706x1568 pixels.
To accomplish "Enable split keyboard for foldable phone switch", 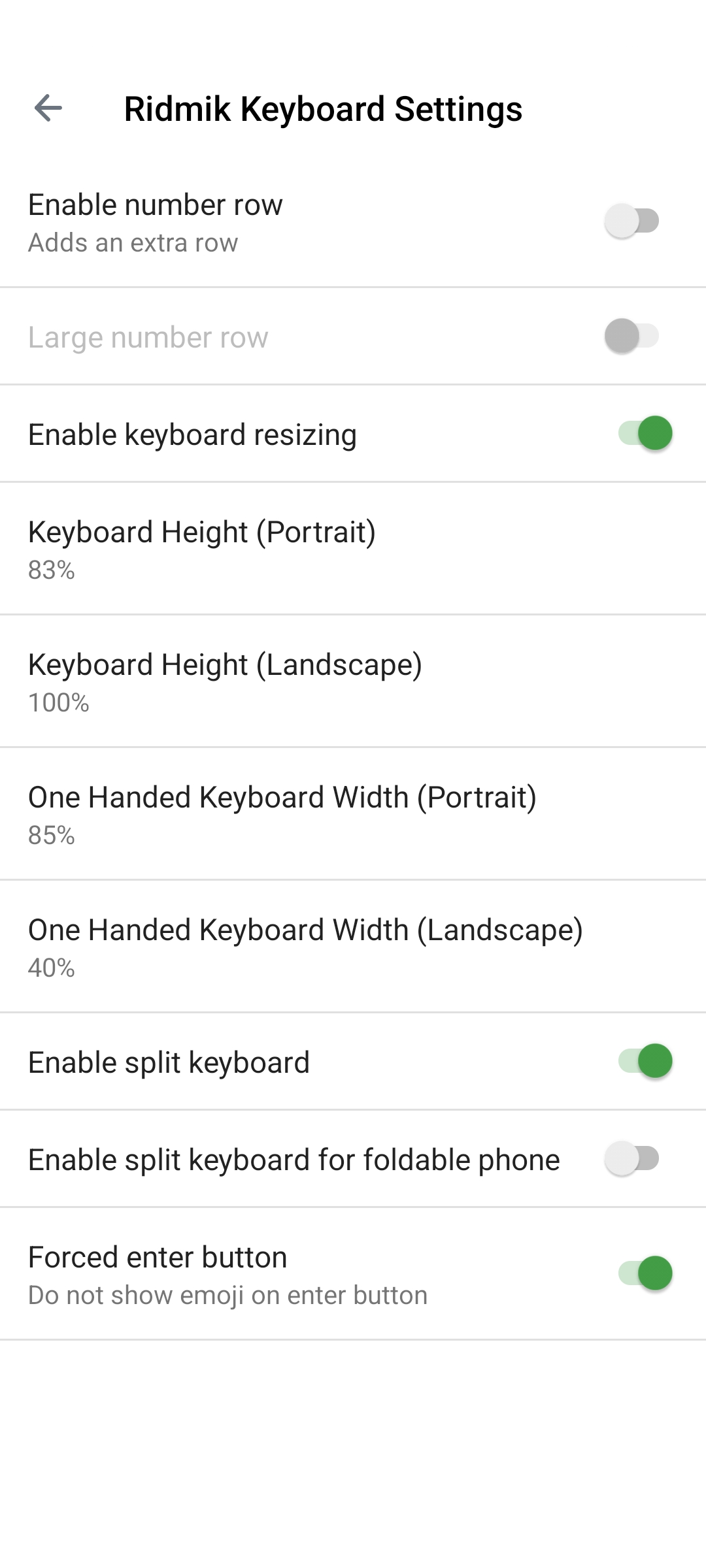I will point(631,1158).
